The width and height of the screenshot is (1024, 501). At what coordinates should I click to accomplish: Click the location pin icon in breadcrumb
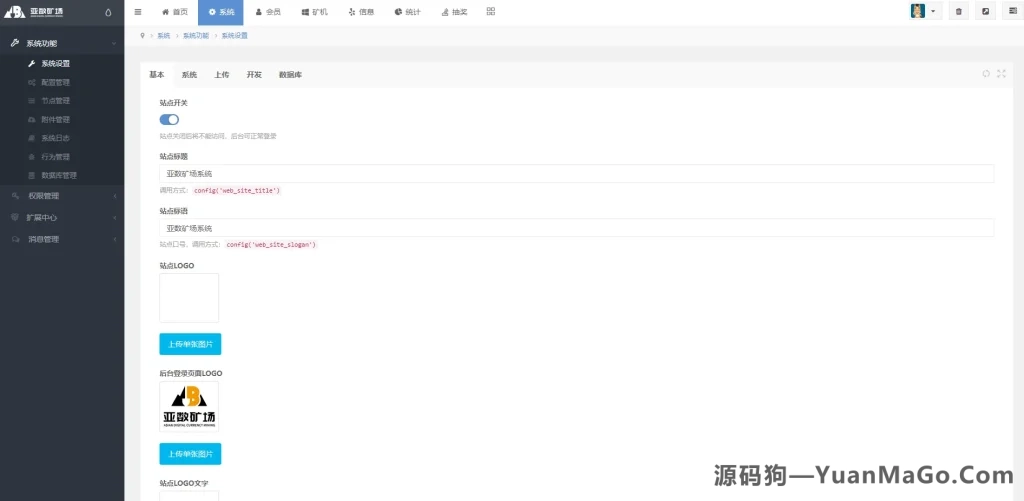[x=142, y=35]
